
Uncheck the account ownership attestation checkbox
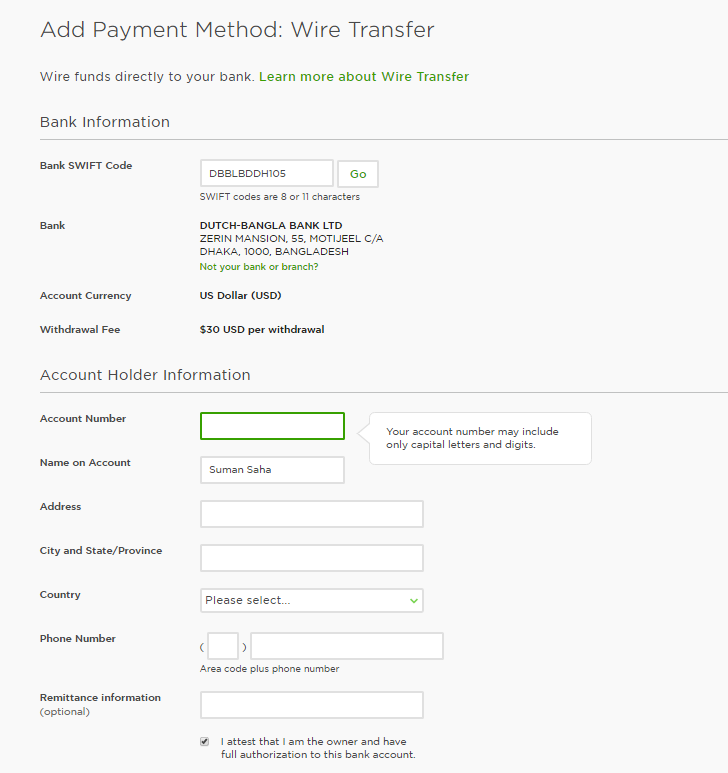point(205,742)
